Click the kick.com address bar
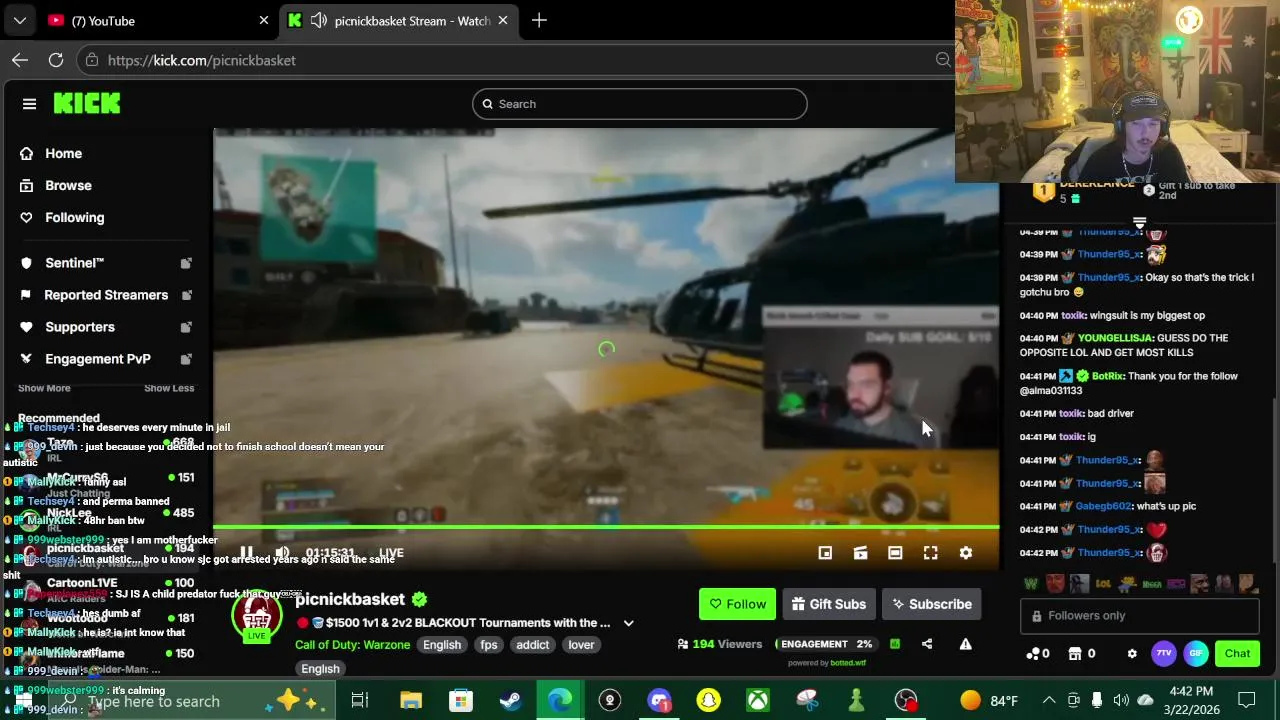 point(515,60)
